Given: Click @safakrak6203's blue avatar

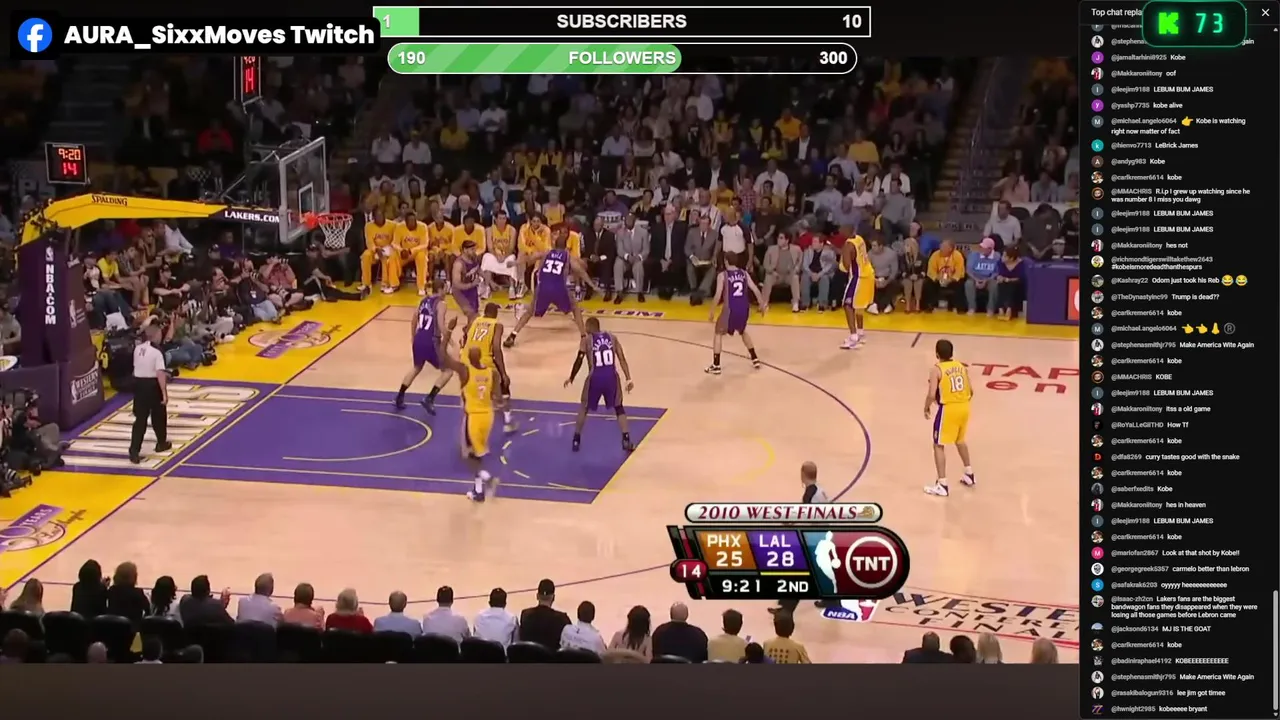Looking at the screenshot, I should point(1097,585).
